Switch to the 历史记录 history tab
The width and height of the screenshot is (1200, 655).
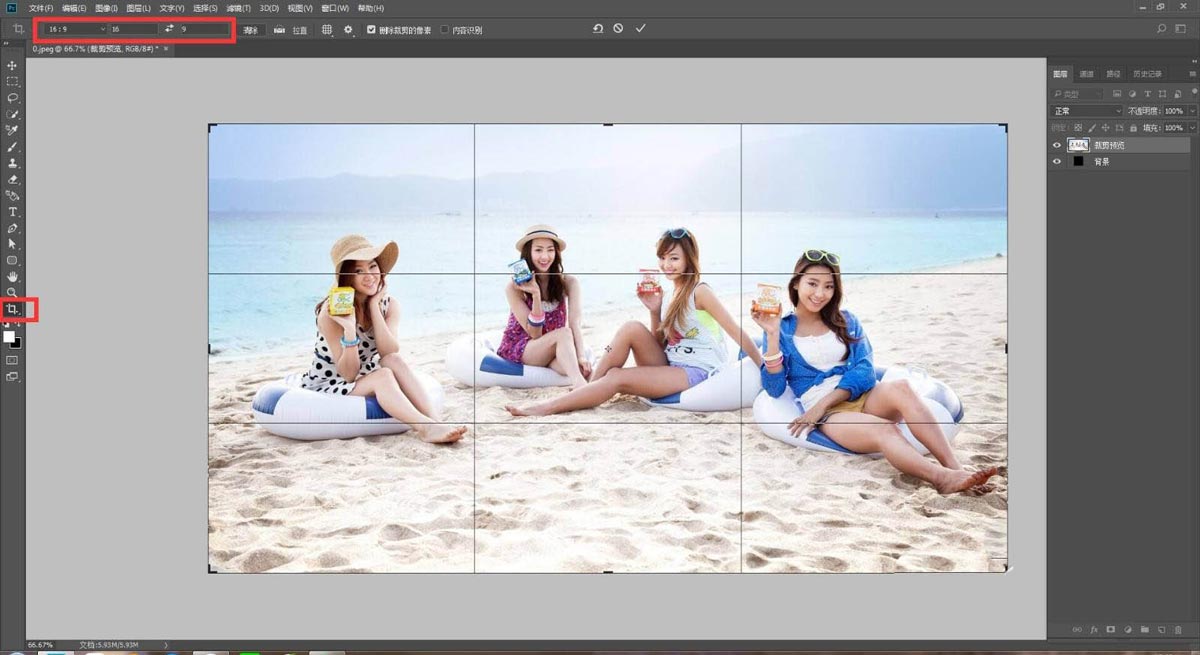(x=1147, y=74)
